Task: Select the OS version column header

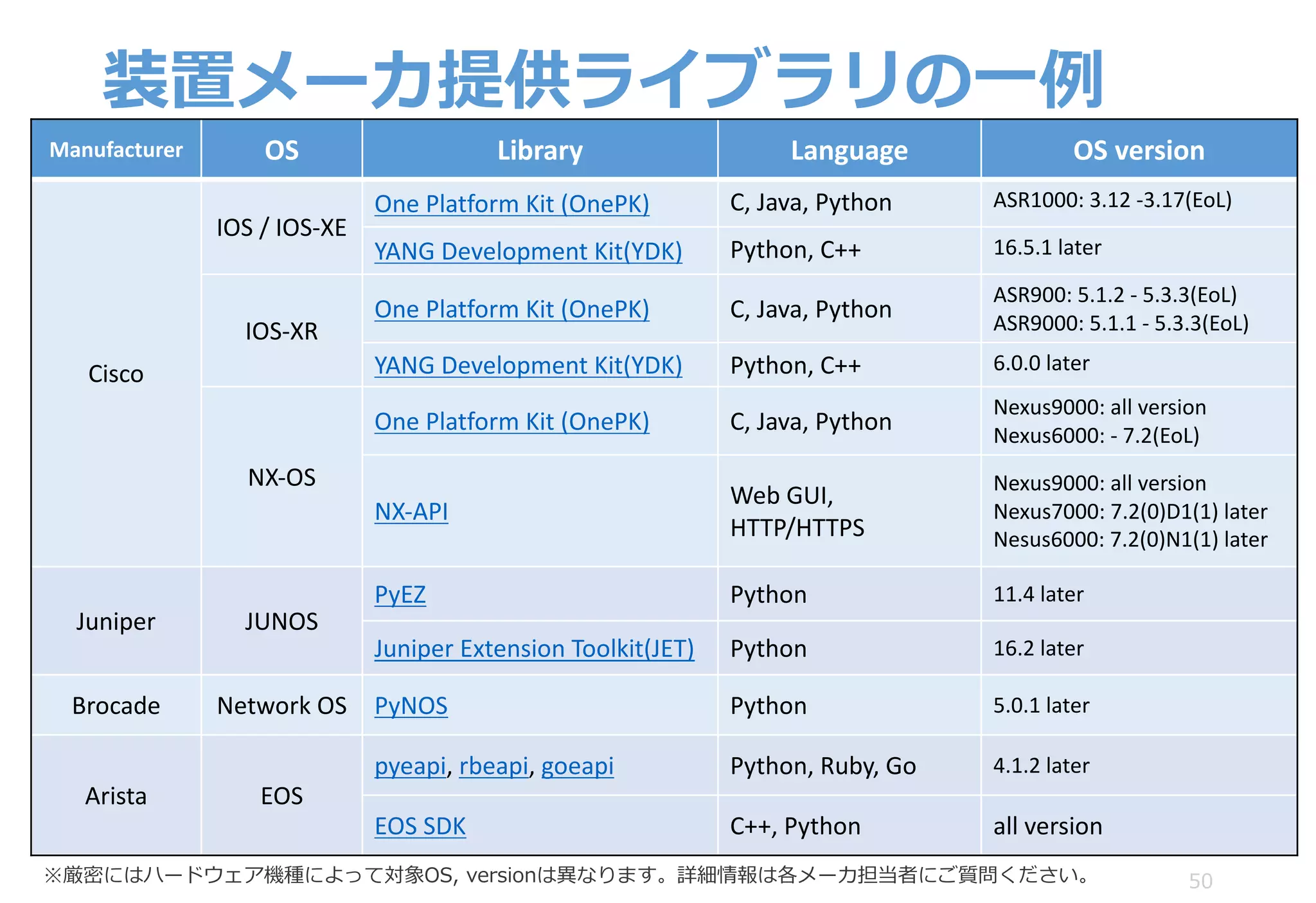Action: point(1139,150)
